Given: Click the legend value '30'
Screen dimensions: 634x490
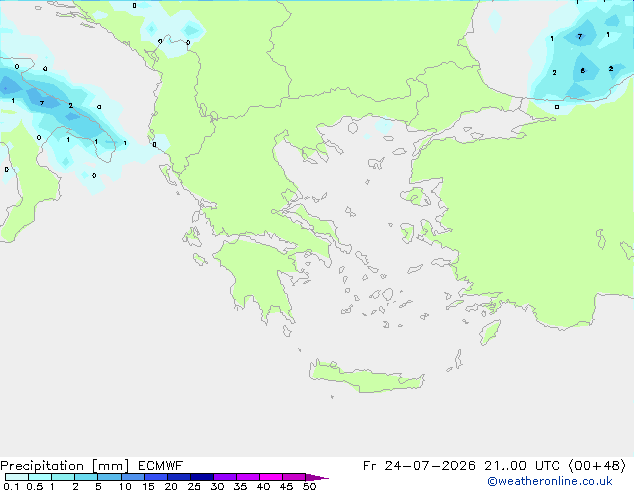Looking at the screenshot, I should point(217,486).
